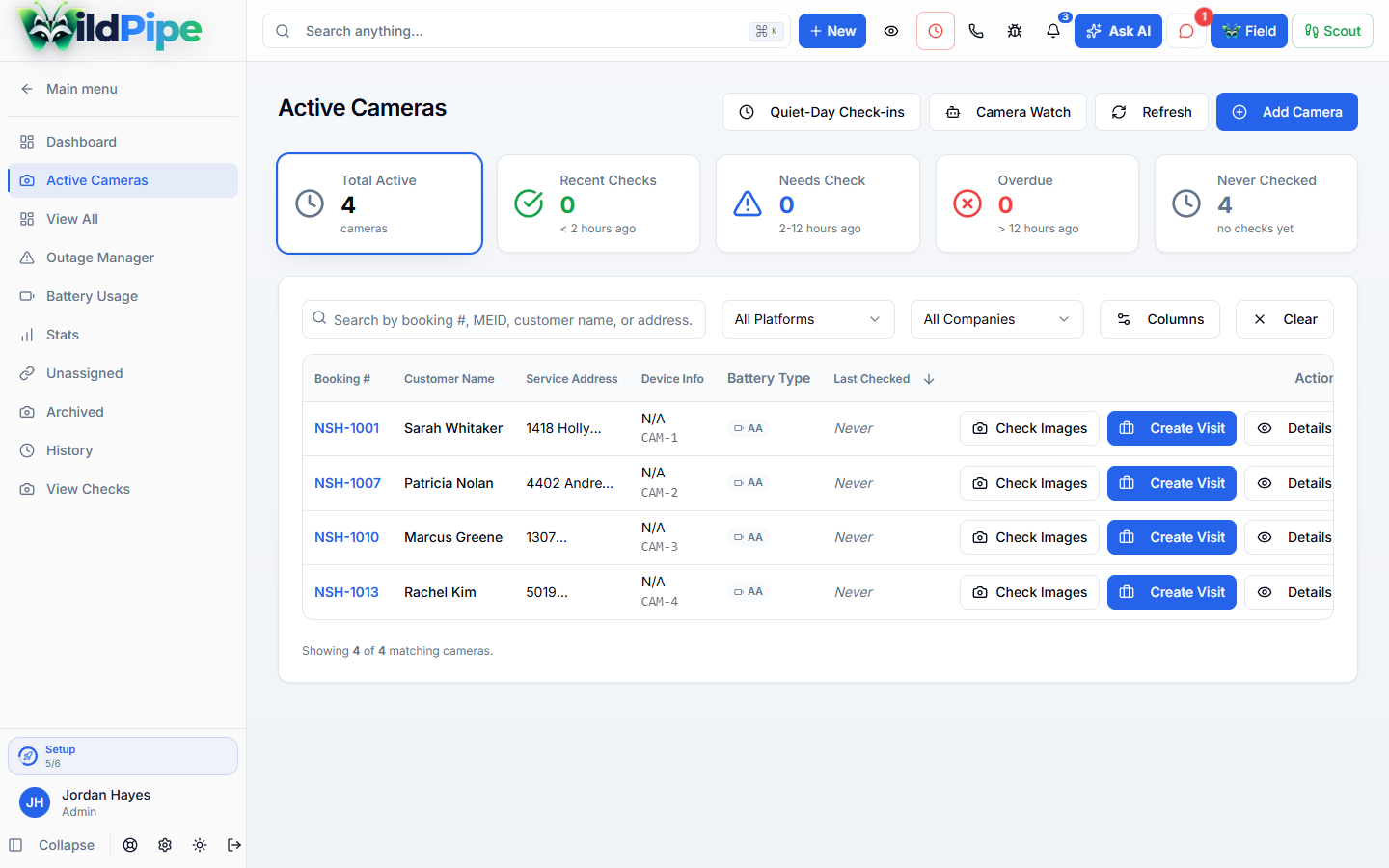Expand the All Companies dropdown
The width and height of the screenshot is (1389, 868).
pos(997,319)
